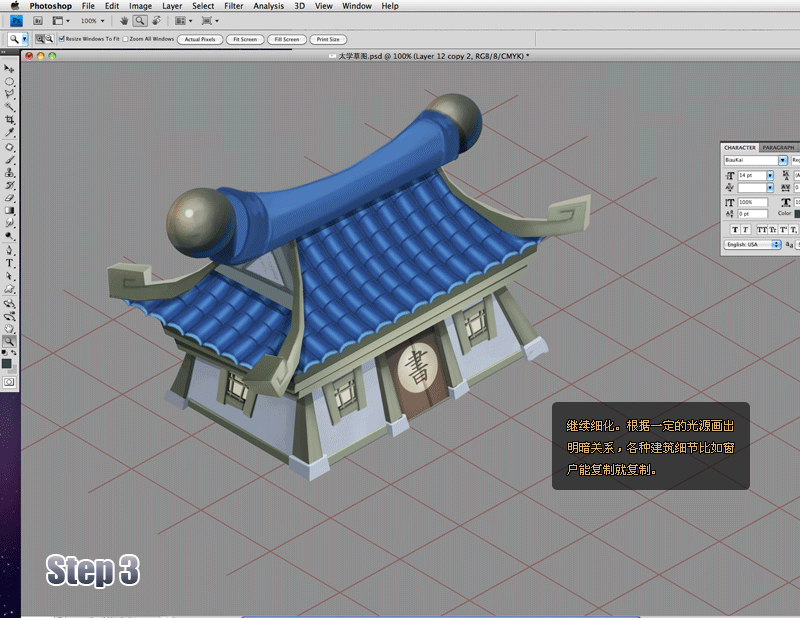Screen dimensions: 800x618
Task: Click the foreground color swatch
Action: click(x=7, y=363)
